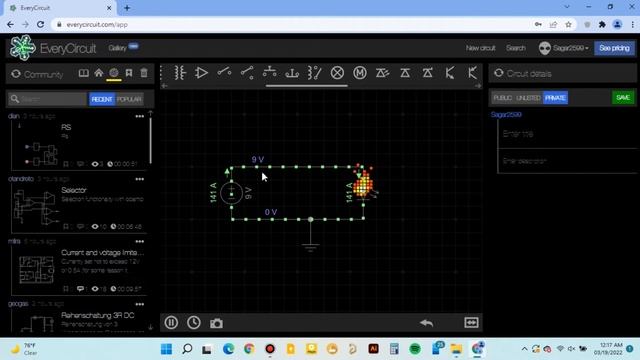Open the community globe icon
This screenshot has width=640, height=360.
[x=114, y=73]
